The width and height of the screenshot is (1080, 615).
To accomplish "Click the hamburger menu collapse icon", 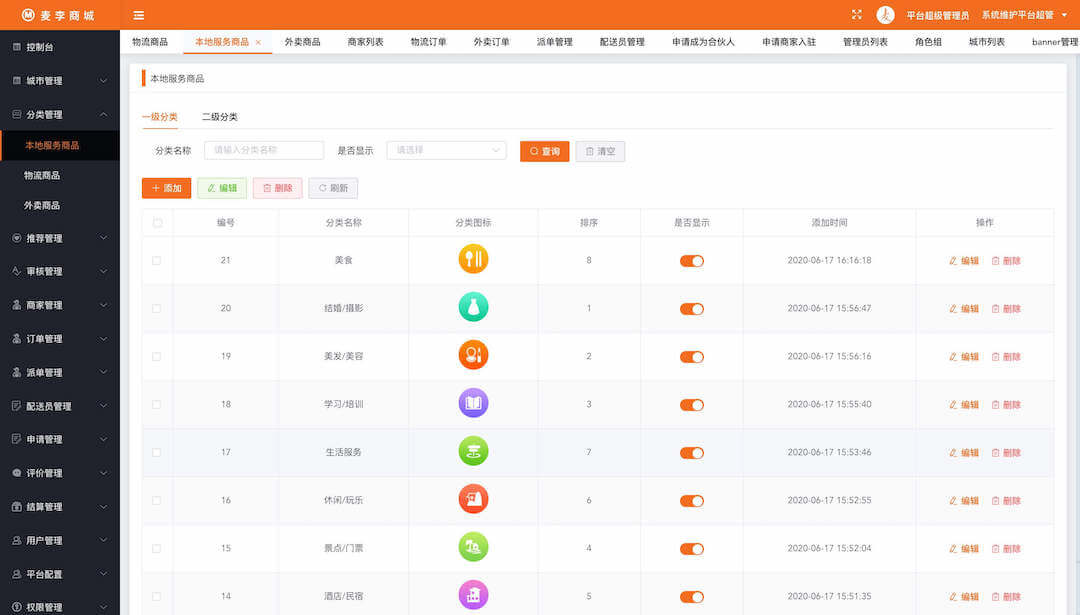I will click(139, 15).
